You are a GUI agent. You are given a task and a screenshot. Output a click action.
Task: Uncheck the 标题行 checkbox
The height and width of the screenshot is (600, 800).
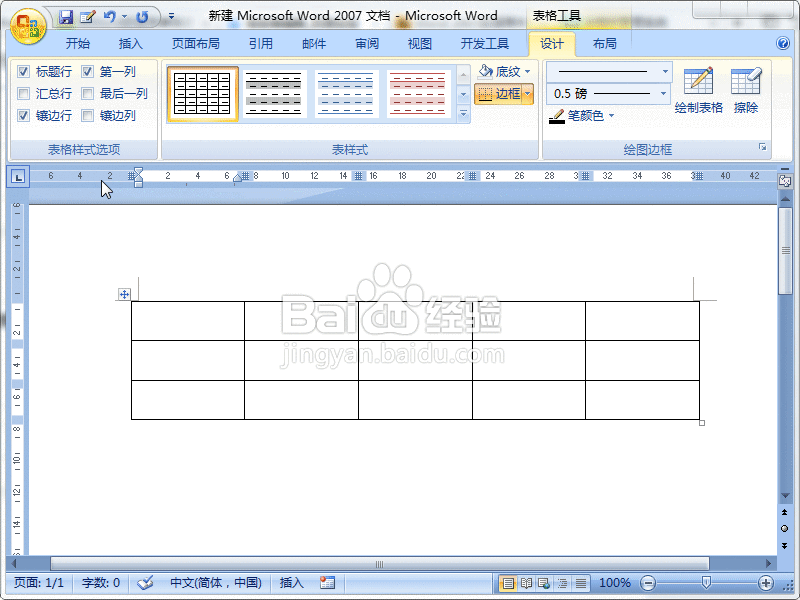click(x=23, y=71)
